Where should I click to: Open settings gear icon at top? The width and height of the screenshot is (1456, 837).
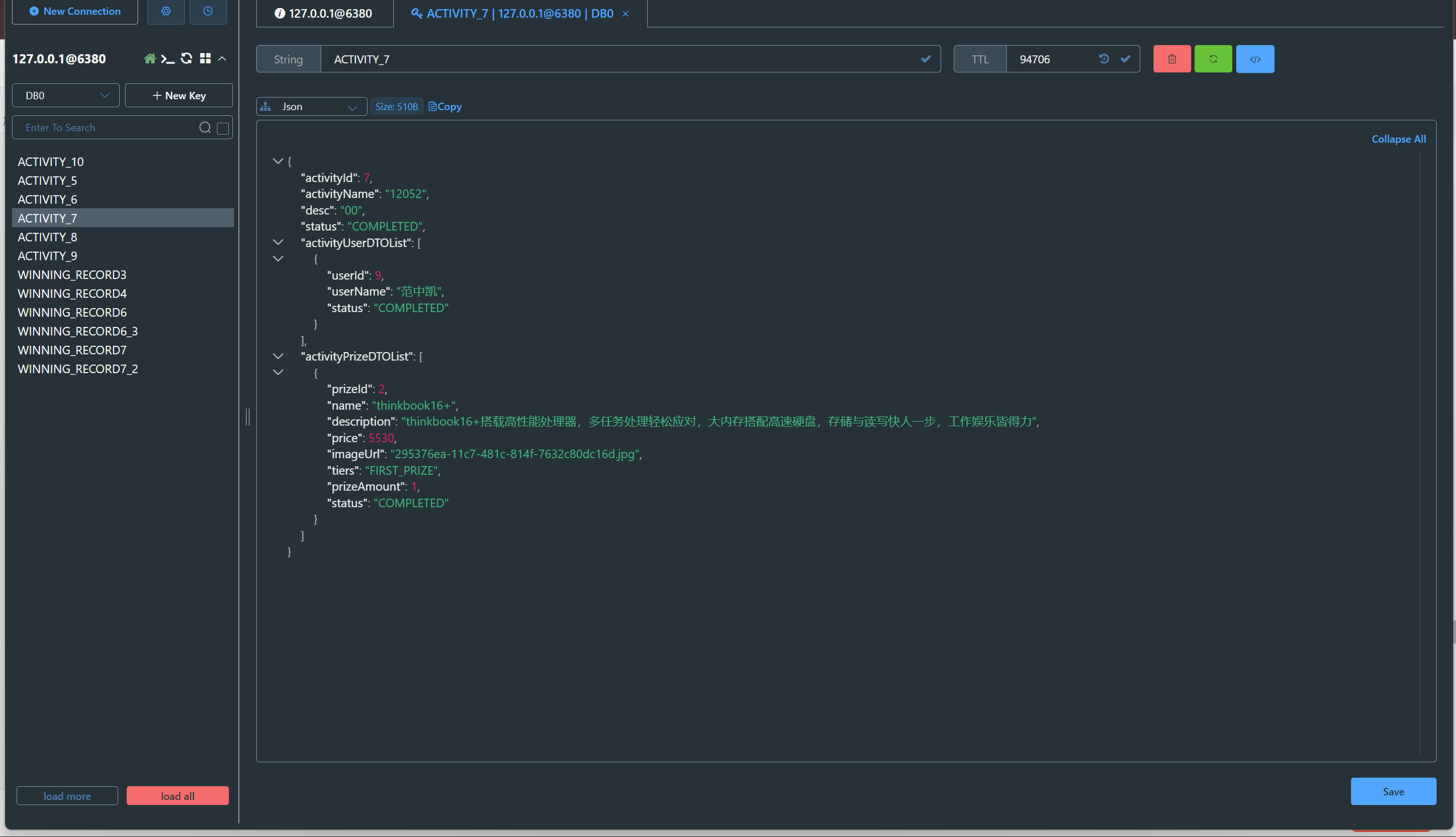[x=166, y=11]
